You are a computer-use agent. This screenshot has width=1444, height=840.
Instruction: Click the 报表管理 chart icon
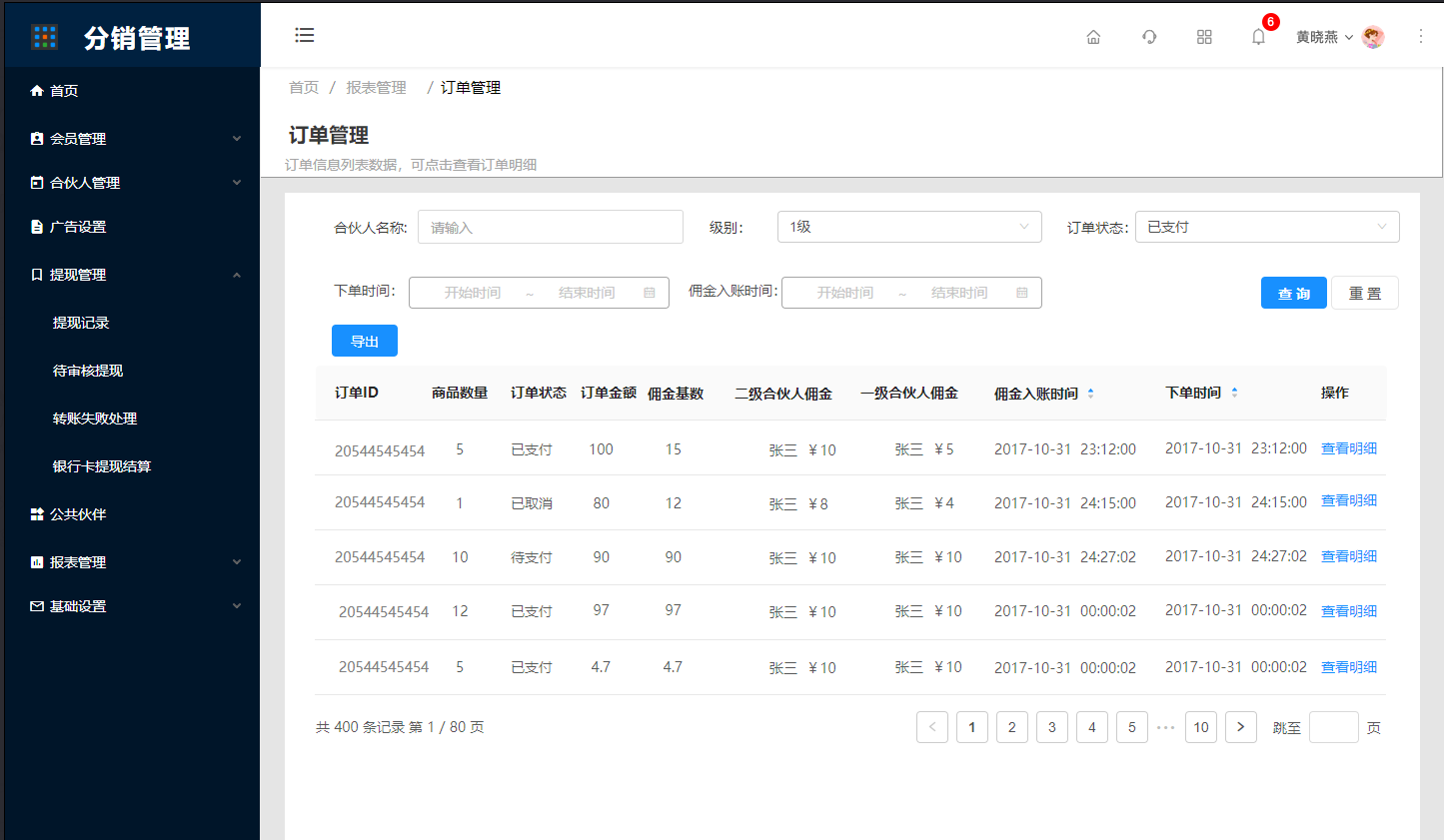coord(37,562)
